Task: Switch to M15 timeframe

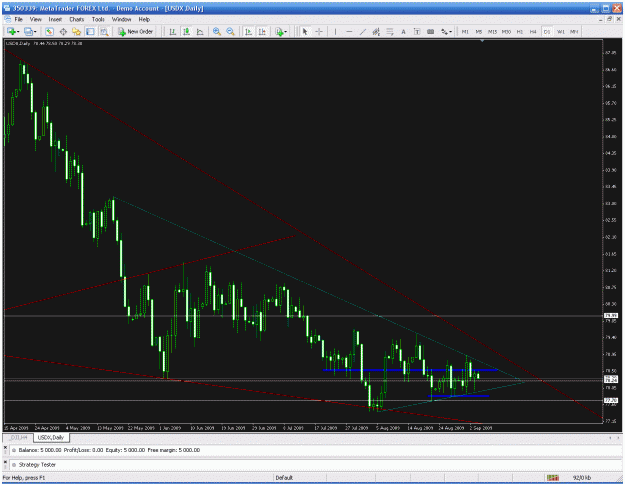Action: point(492,31)
